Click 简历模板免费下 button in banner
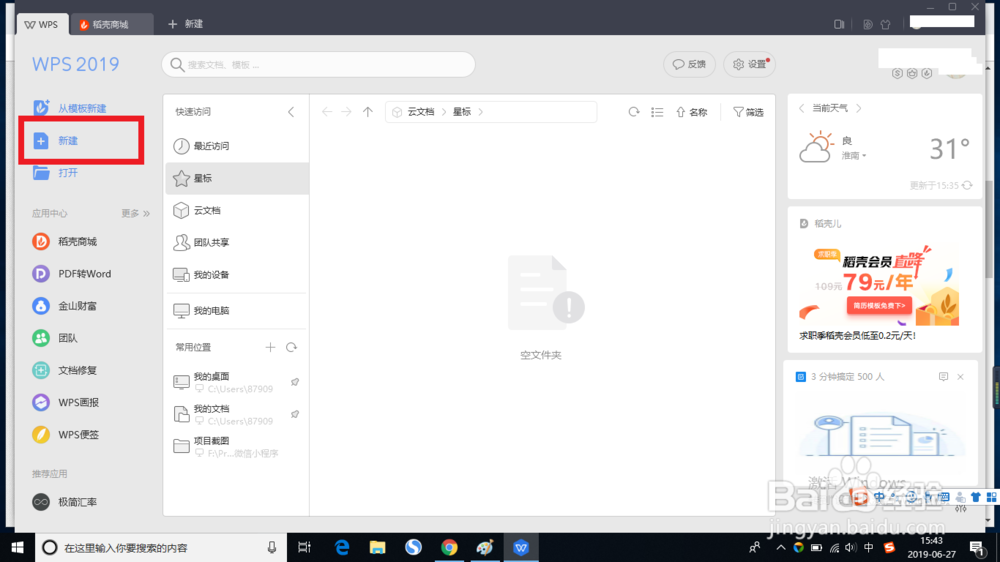Screen dimensions: 1000x562 [879, 306]
